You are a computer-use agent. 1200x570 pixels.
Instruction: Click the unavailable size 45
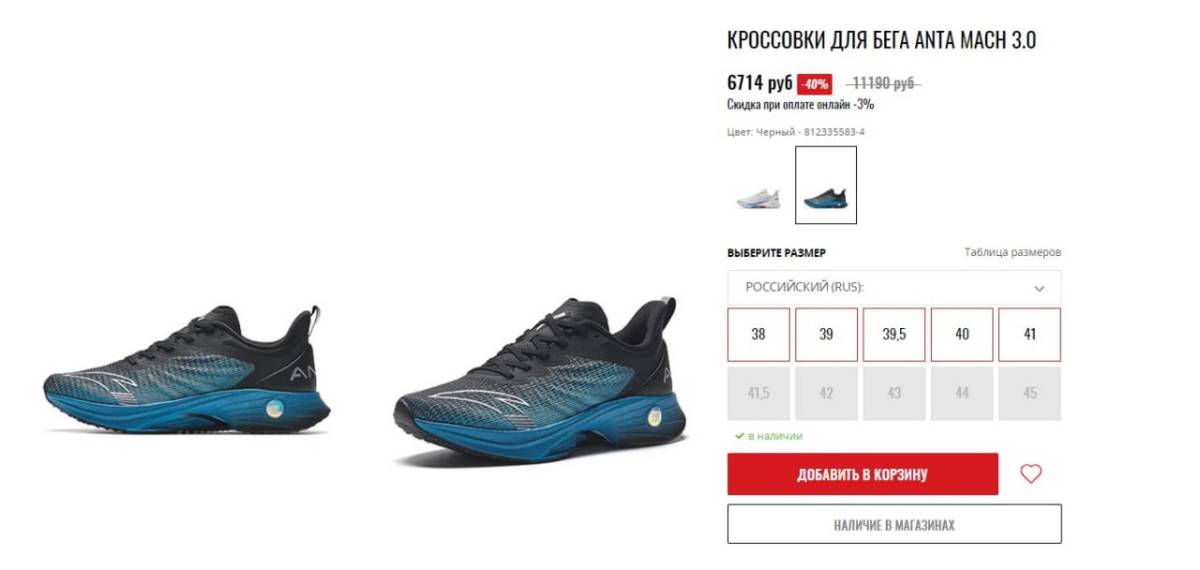pos(1030,393)
